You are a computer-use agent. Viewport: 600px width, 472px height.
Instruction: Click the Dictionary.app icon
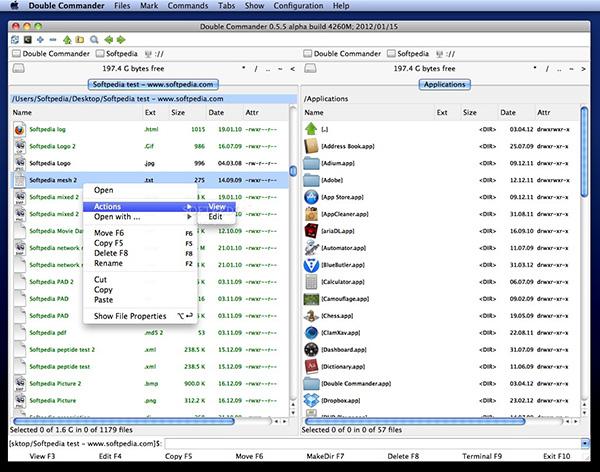[x=311, y=366]
